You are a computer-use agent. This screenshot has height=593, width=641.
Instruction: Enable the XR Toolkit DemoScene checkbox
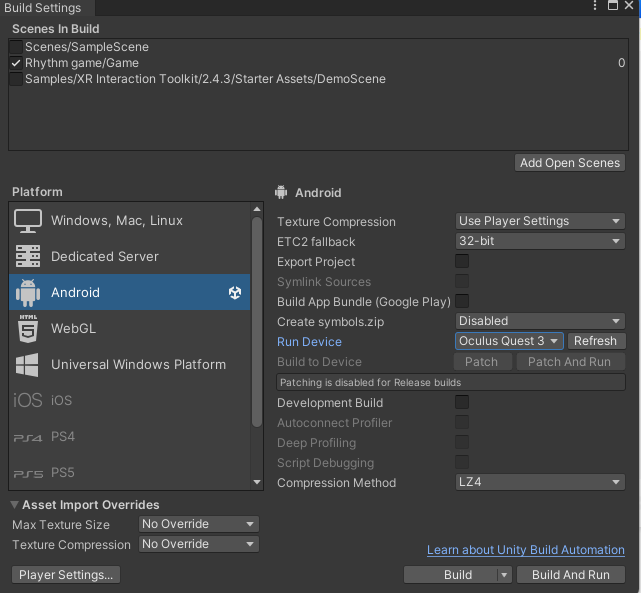coord(16,79)
